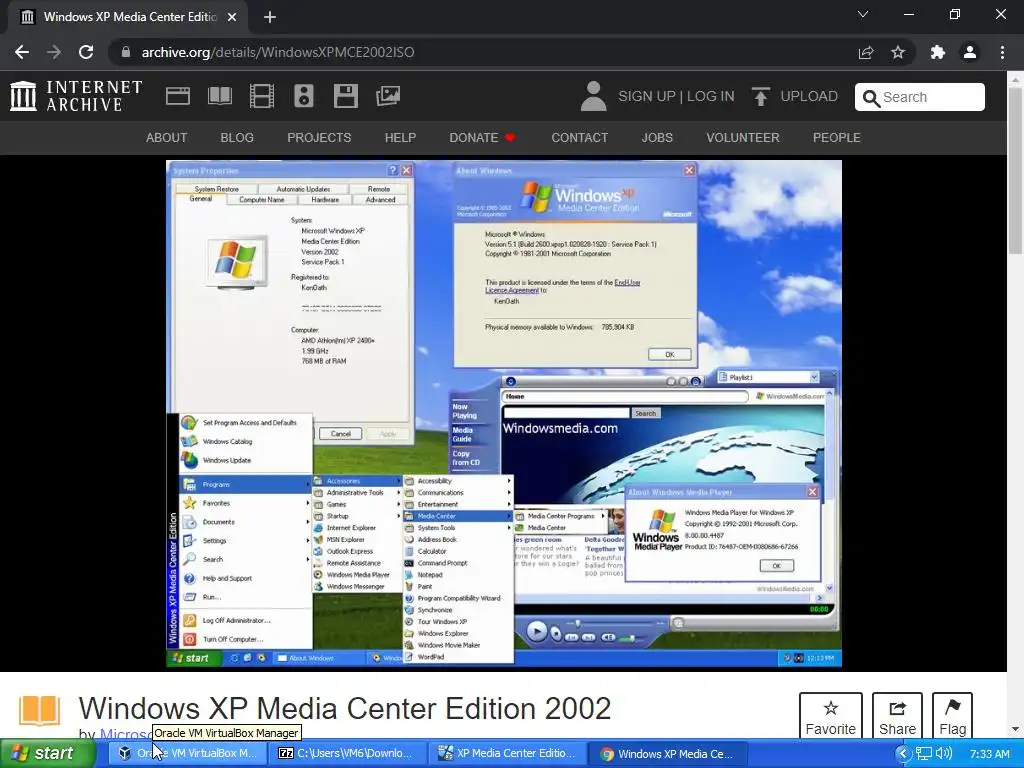This screenshot has height=768, width=1024.
Task: Open the HELP menu item
Action: (400, 138)
